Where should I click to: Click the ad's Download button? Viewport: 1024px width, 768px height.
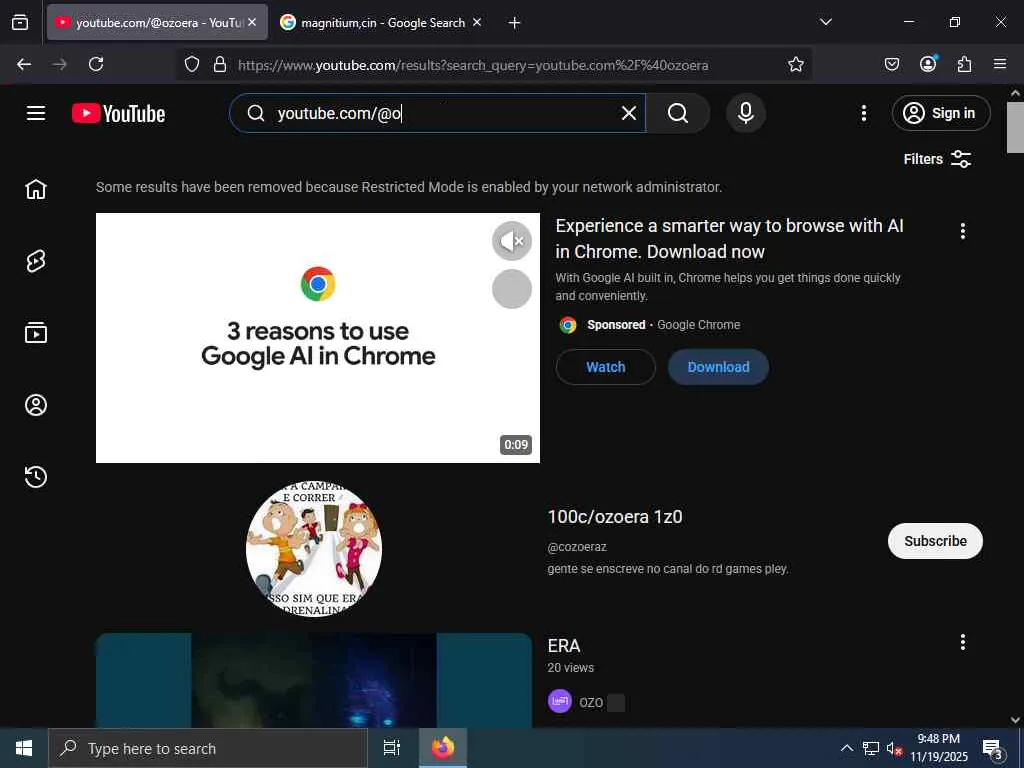tap(718, 367)
